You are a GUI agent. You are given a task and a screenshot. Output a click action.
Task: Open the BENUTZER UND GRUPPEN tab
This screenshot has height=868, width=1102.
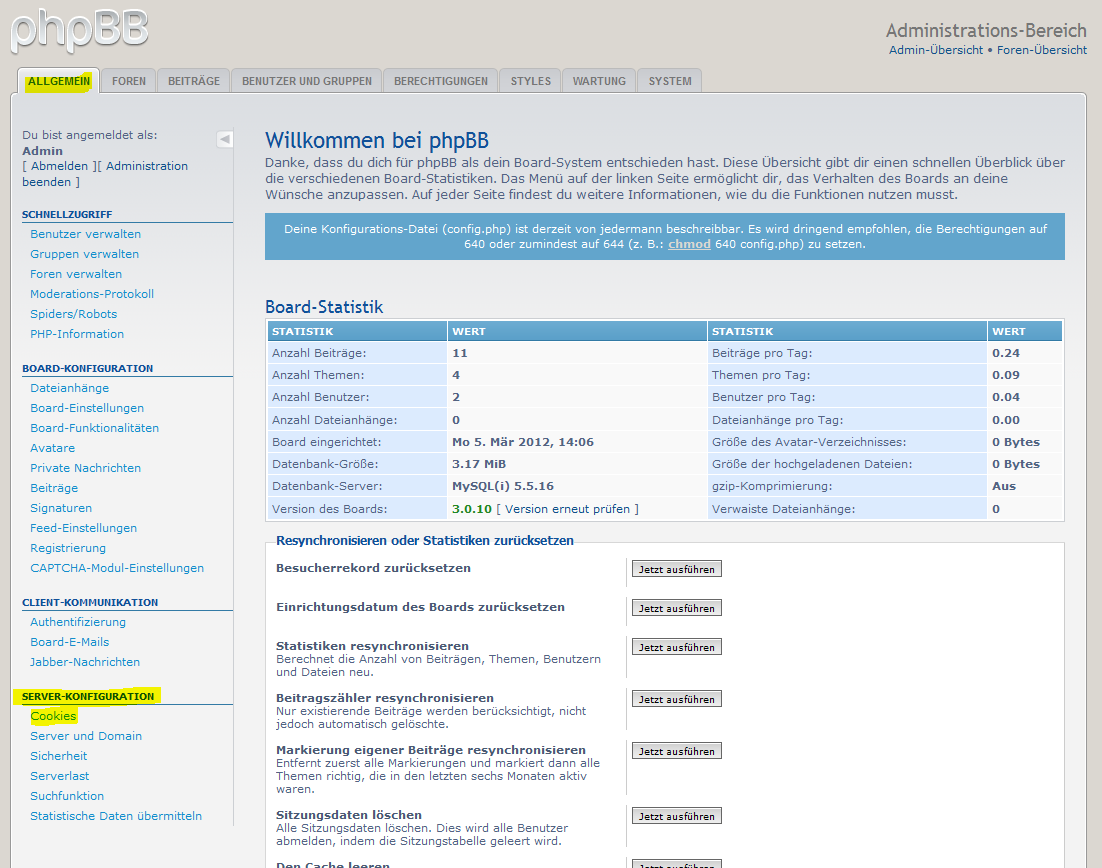click(x=306, y=81)
